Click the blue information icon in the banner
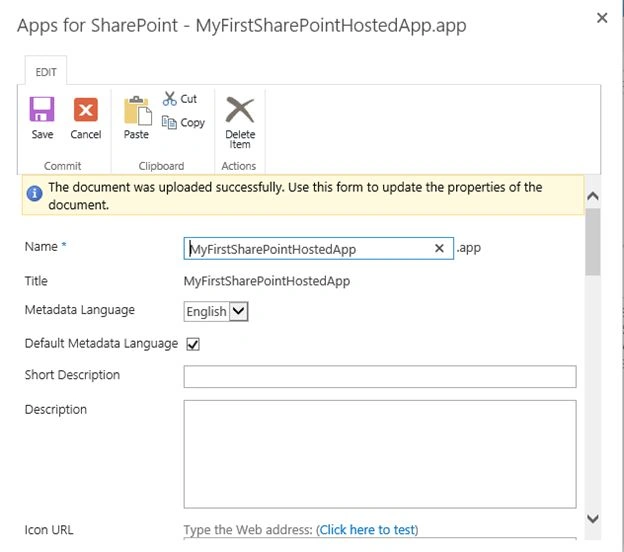This screenshot has width=624, height=552. (x=35, y=193)
